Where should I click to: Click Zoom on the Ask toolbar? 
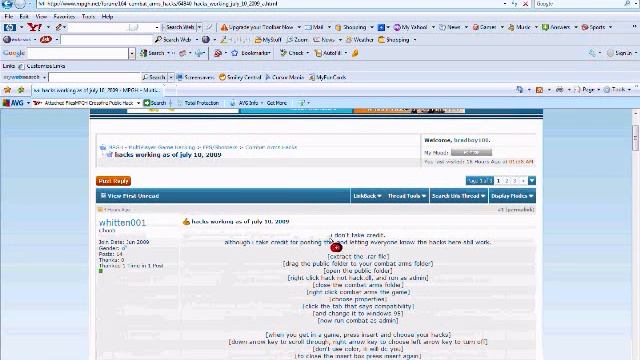tap(297, 40)
